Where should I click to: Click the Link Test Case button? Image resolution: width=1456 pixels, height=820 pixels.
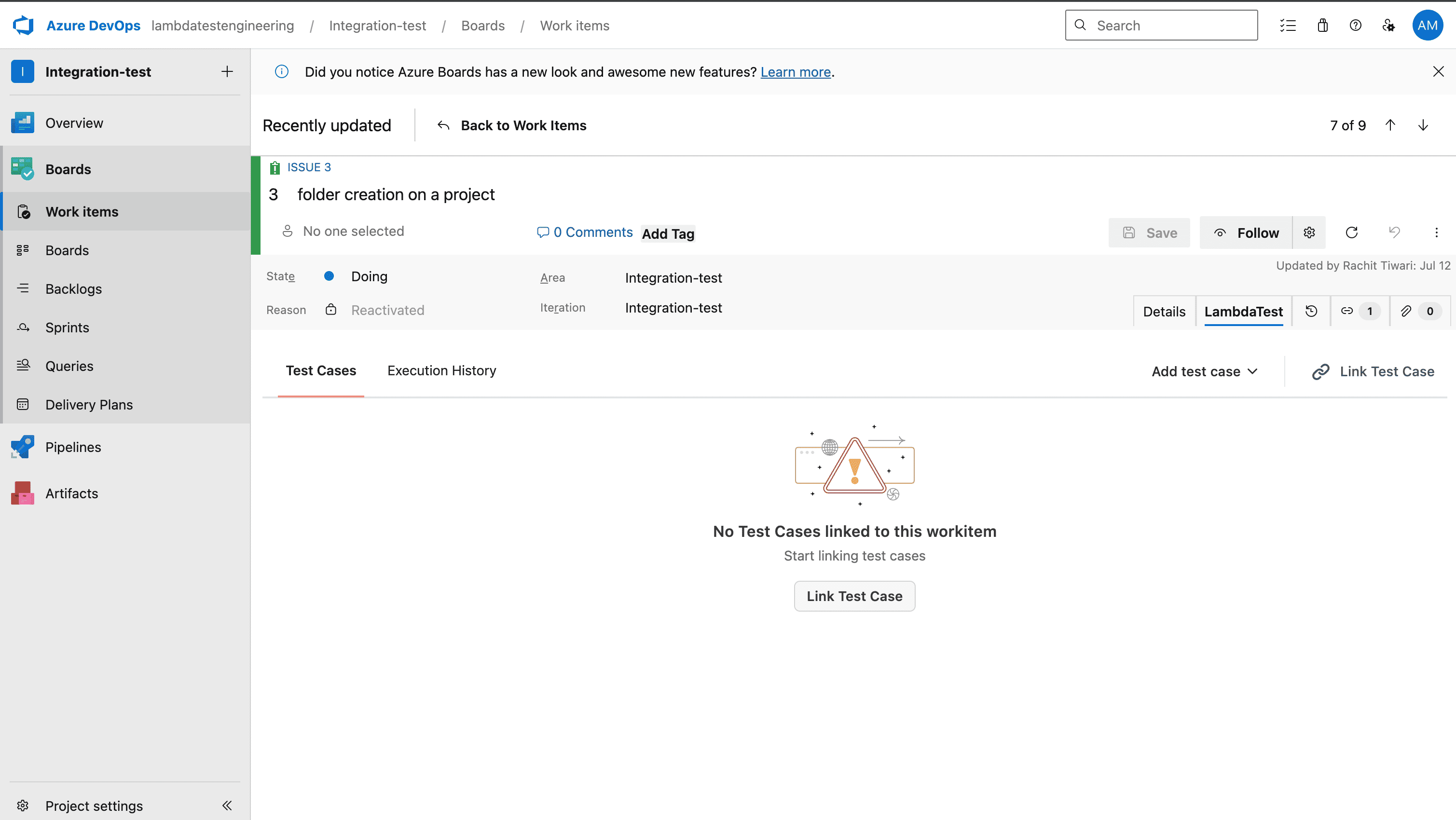[854, 596]
